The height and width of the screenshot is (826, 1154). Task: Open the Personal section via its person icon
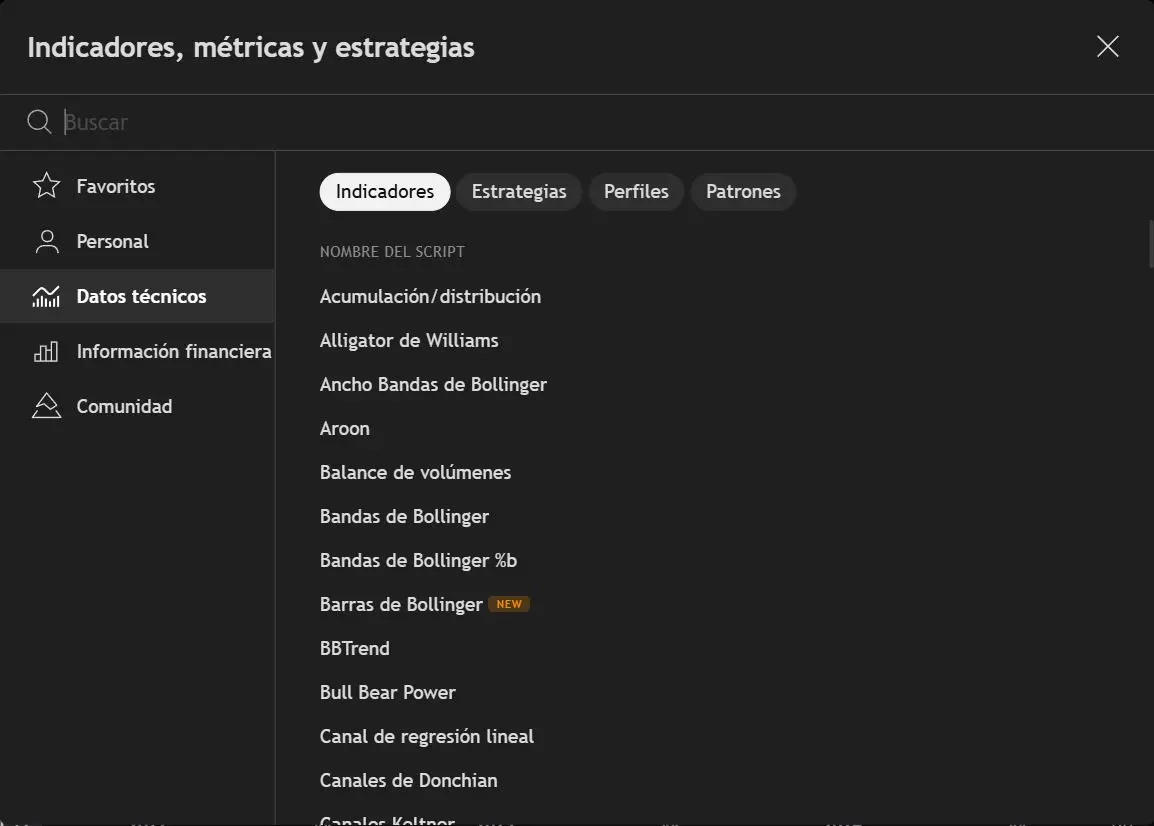click(46, 240)
